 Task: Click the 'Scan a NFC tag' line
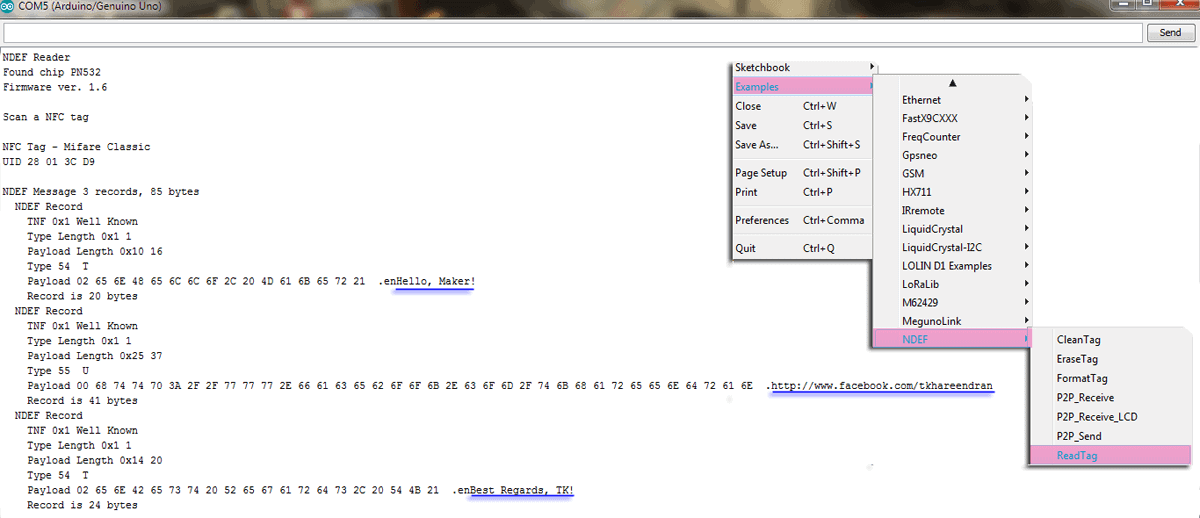46,118
